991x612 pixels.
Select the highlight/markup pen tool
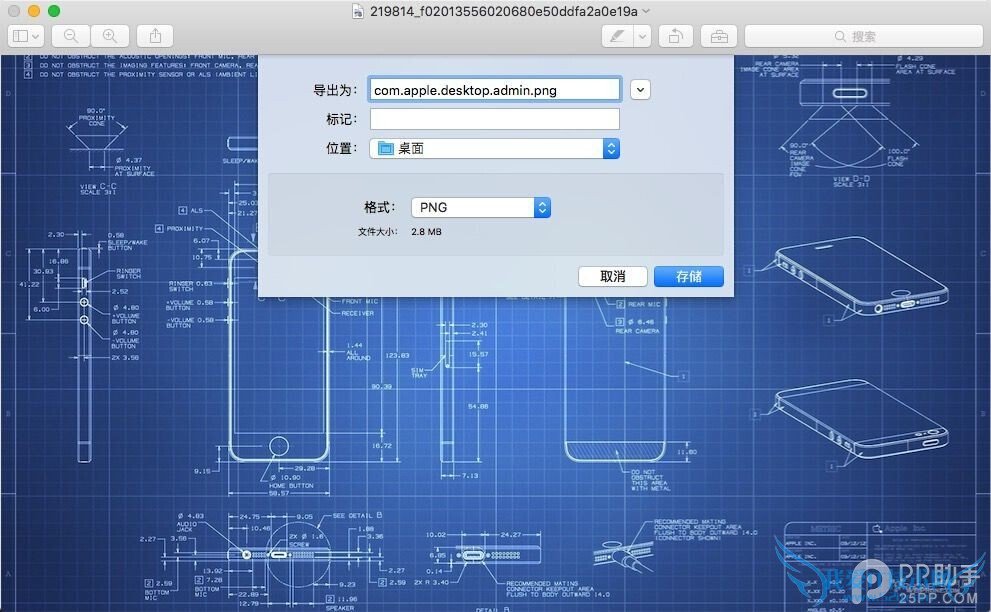point(617,36)
